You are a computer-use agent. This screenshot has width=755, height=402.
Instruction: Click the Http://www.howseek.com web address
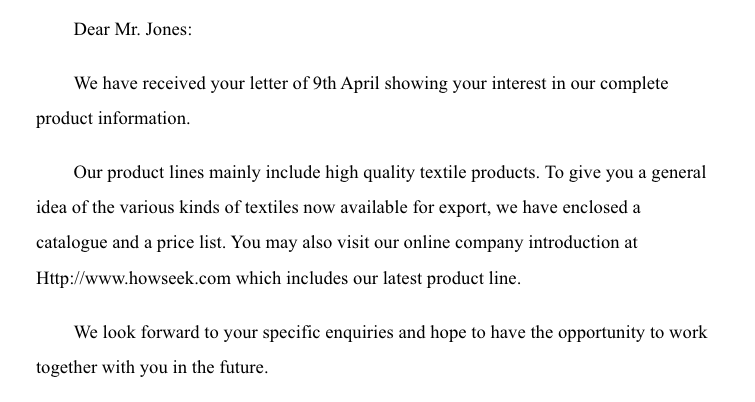(x=133, y=278)
